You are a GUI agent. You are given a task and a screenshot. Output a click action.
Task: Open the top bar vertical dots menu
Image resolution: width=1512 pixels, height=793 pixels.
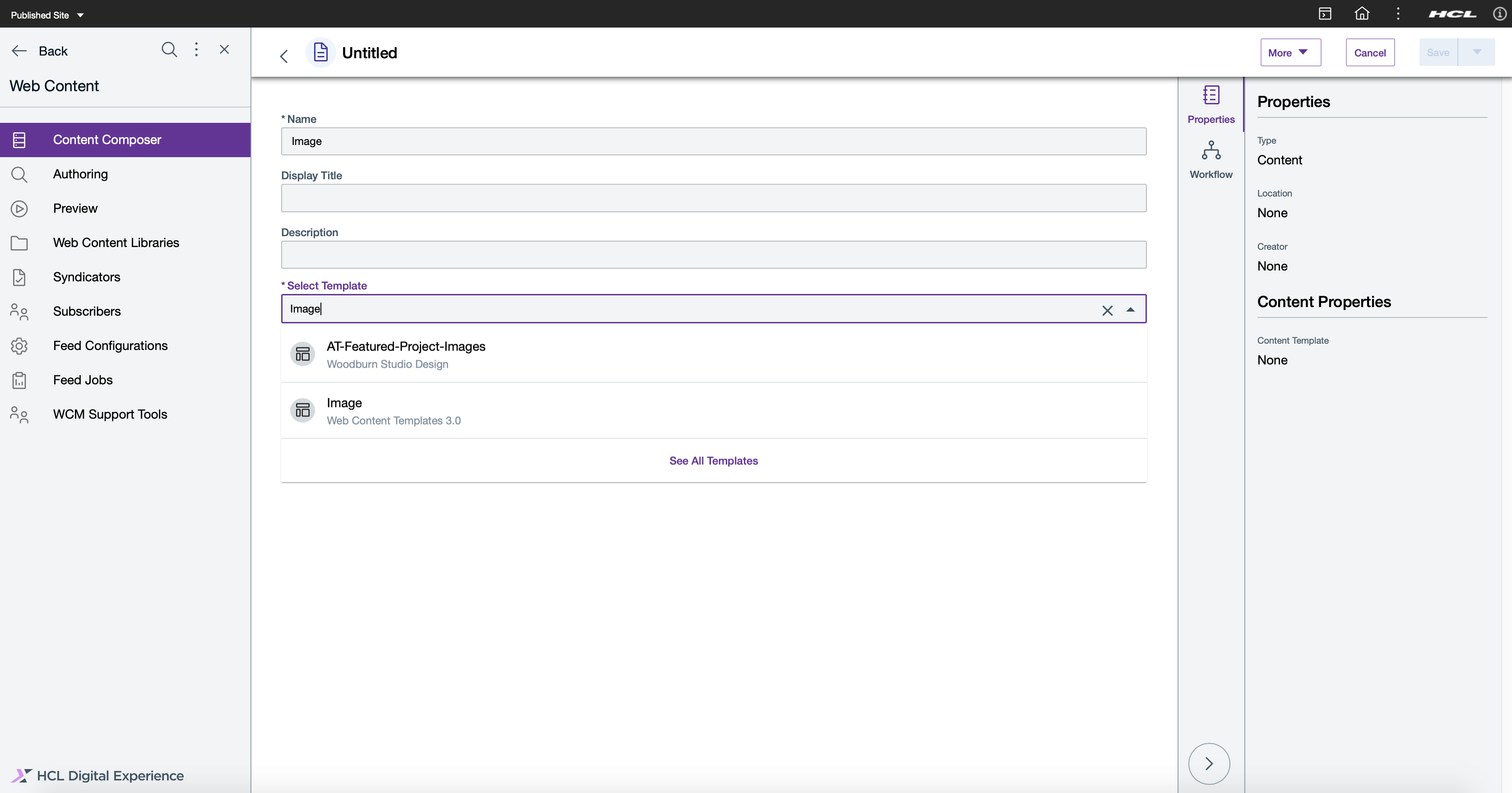[x=1398, y=14]
